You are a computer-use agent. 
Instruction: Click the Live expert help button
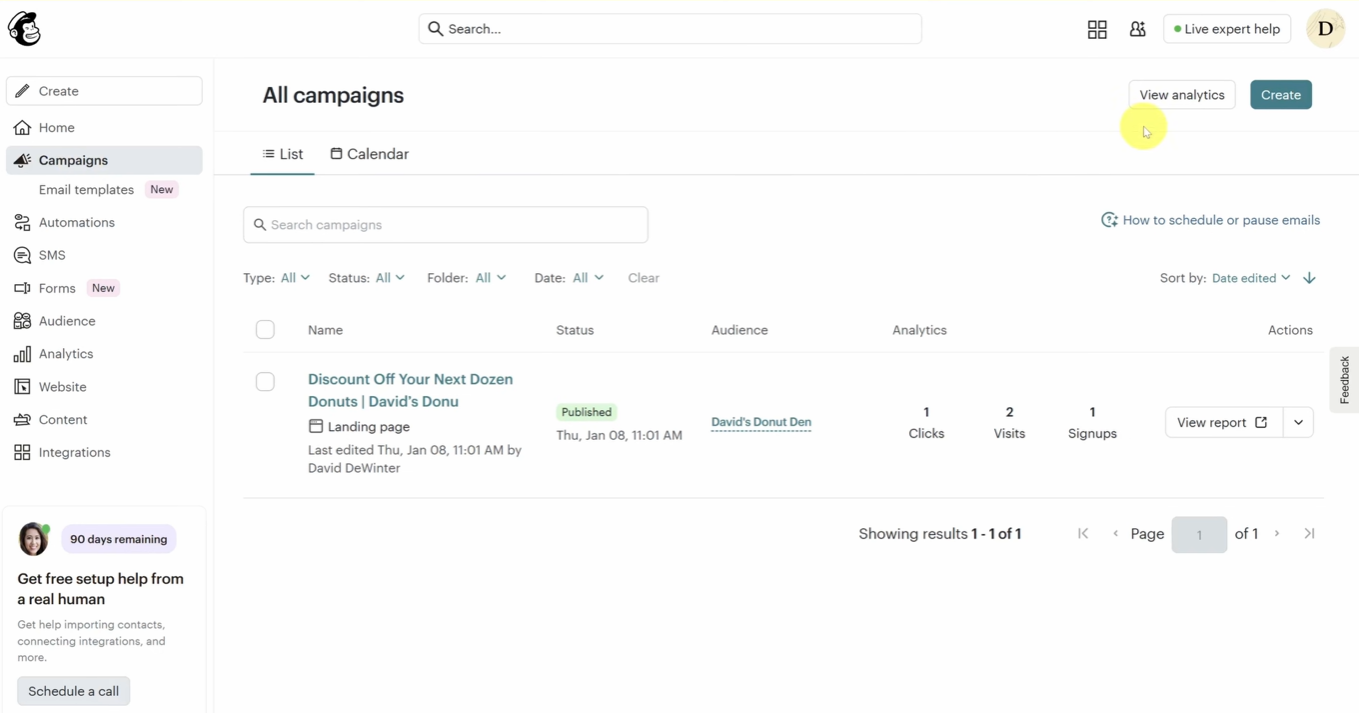click(x=1227, y=29)
